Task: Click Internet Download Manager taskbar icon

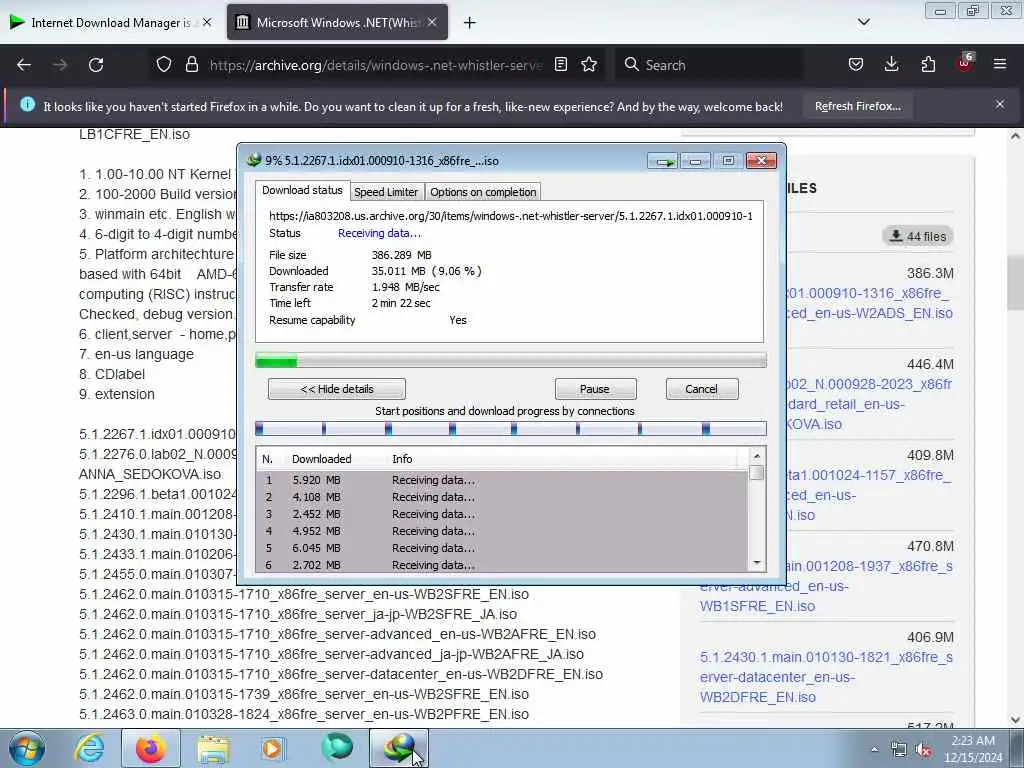Action: pos(399,748)
